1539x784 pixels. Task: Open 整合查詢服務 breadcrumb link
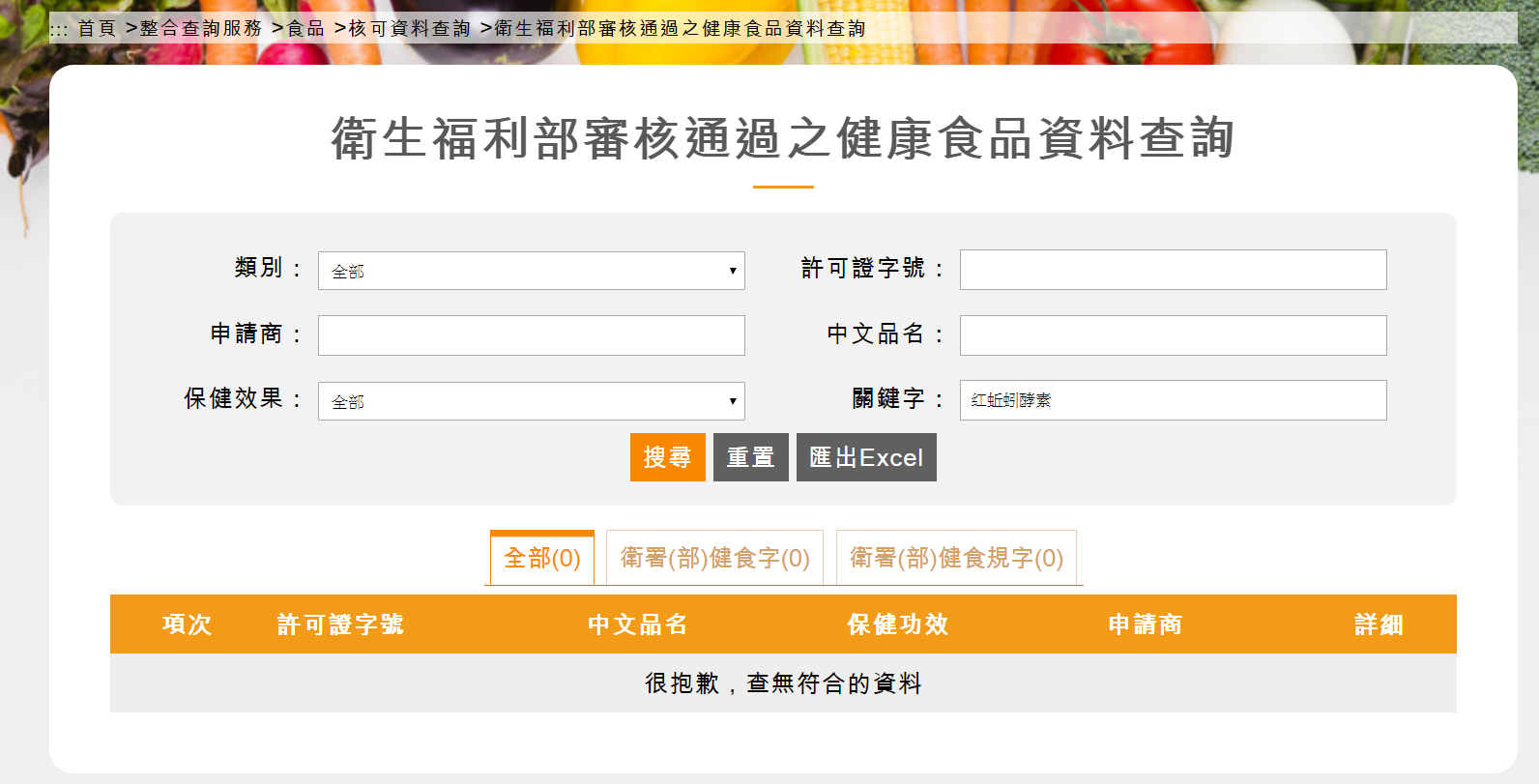201,29
